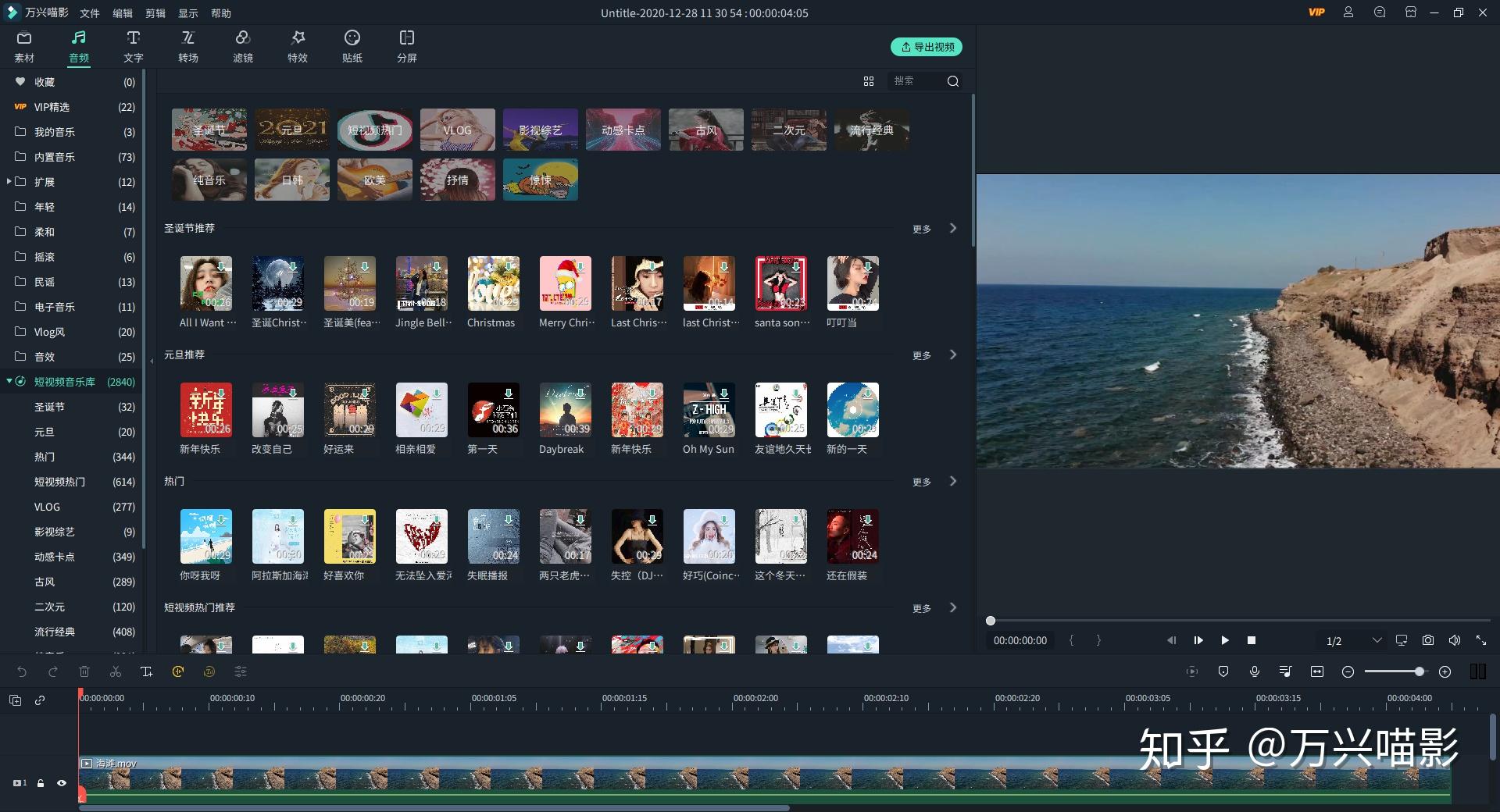
Task: Open the 贴纸 stickers tab
Action: pyautogui.click(x=352, y=47)
